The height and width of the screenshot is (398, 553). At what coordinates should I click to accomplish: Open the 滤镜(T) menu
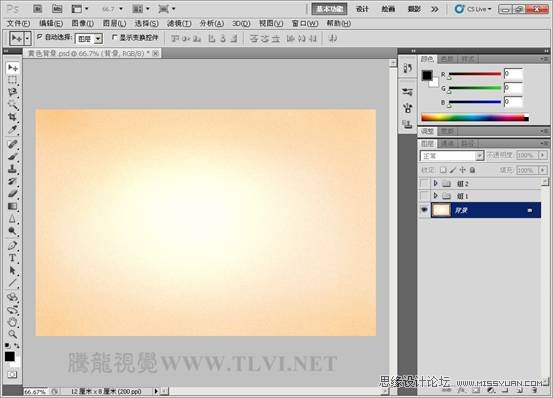click(x=179, y=23)
